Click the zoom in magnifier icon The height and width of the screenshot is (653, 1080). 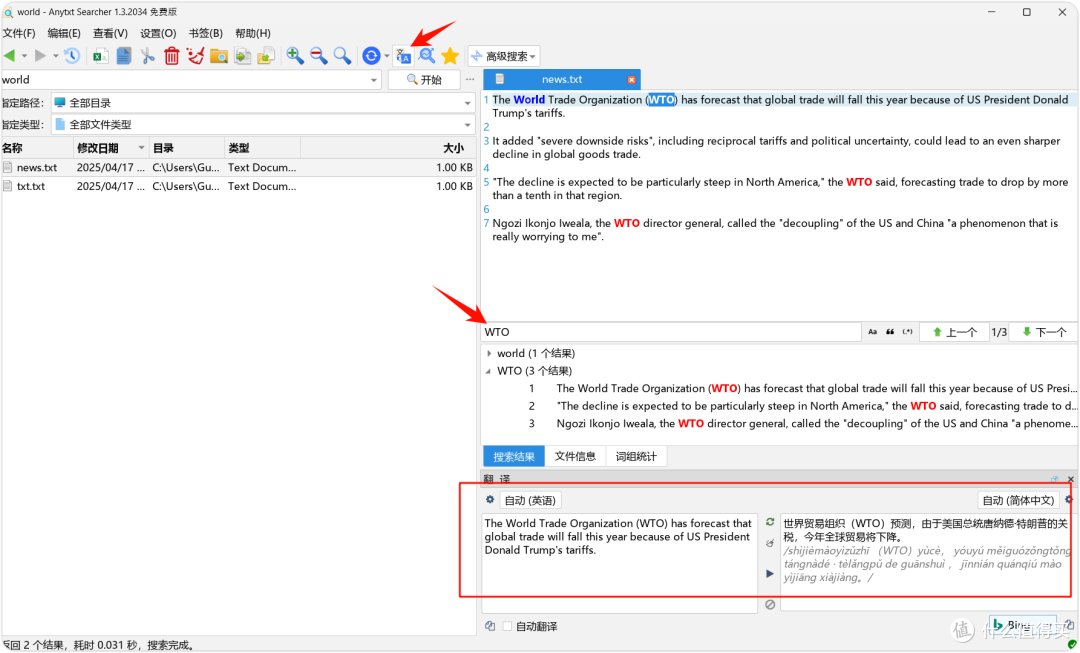click(295, 56)
